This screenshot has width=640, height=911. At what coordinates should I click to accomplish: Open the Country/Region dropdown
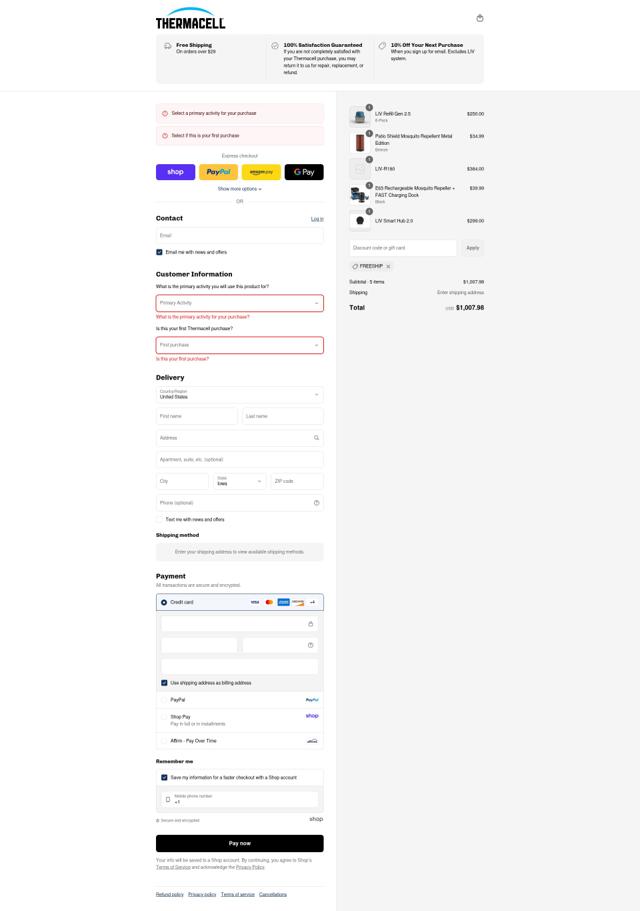pos(239,394)
